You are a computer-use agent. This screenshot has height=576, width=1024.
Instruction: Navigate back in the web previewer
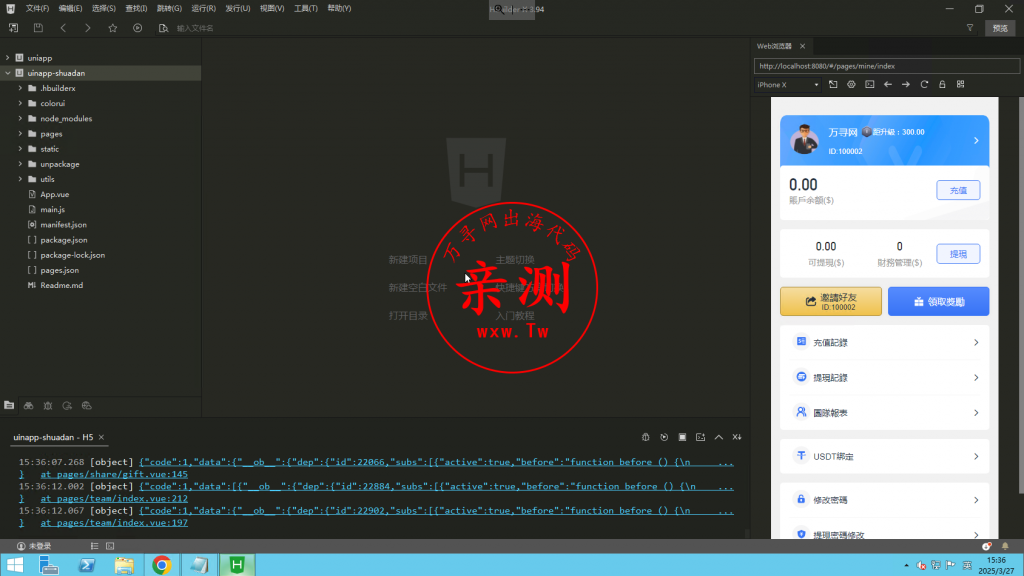888,84
